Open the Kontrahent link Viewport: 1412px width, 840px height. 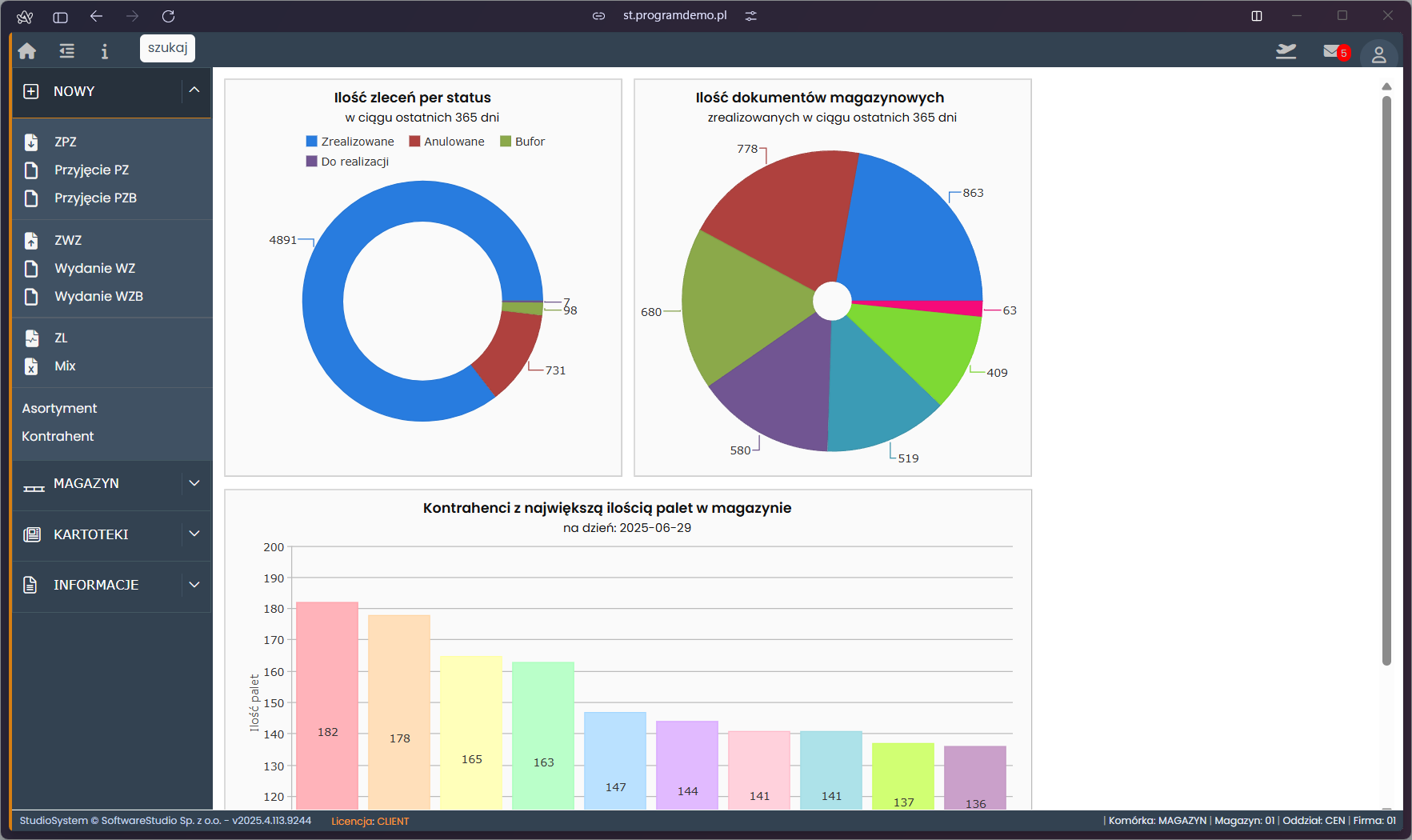(58, 437)
